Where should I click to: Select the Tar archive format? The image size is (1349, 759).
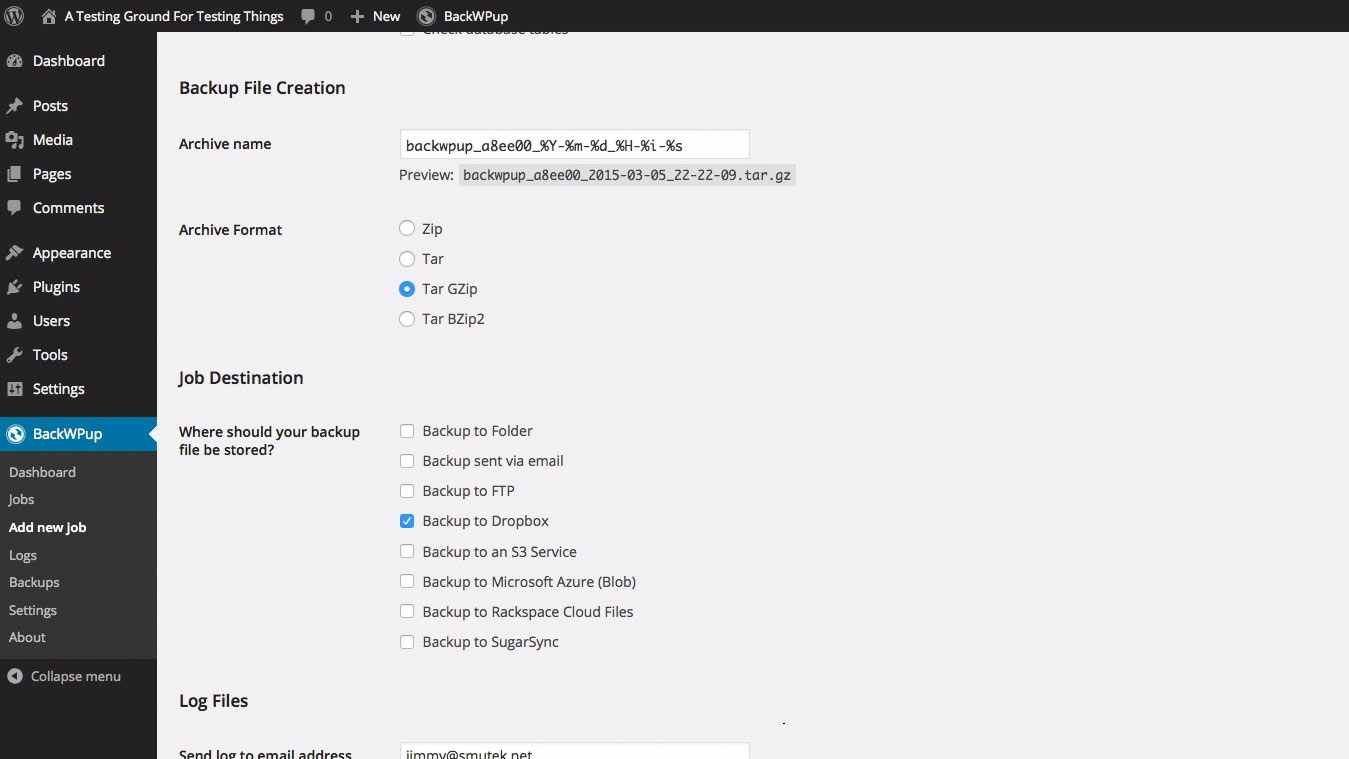tap(407, 259)
